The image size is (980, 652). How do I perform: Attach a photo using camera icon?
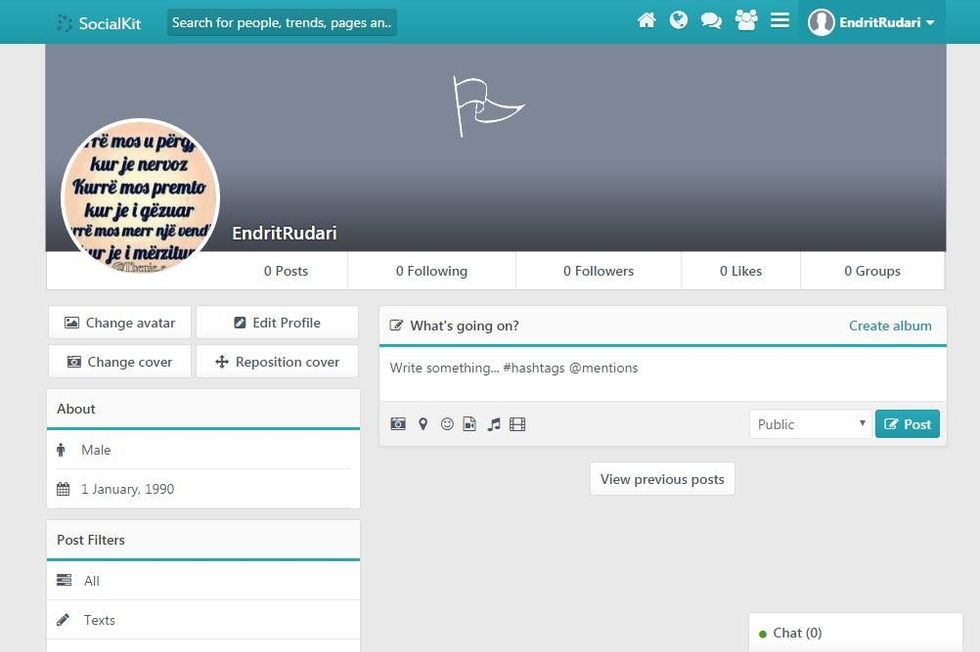point(398,424)
